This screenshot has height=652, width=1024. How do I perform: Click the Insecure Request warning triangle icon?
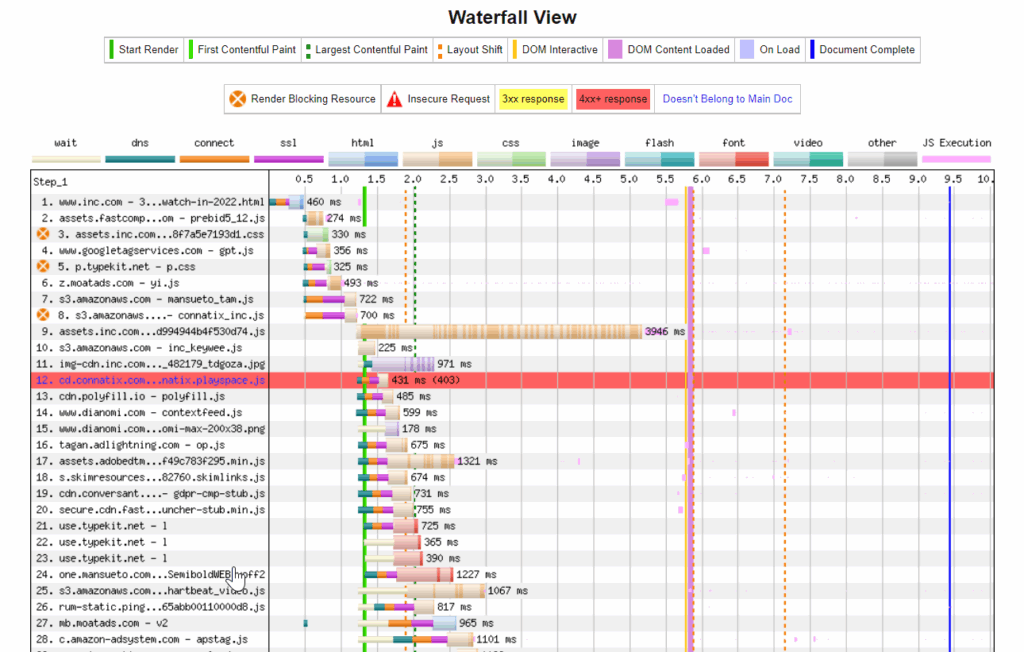tap(394, 99)
